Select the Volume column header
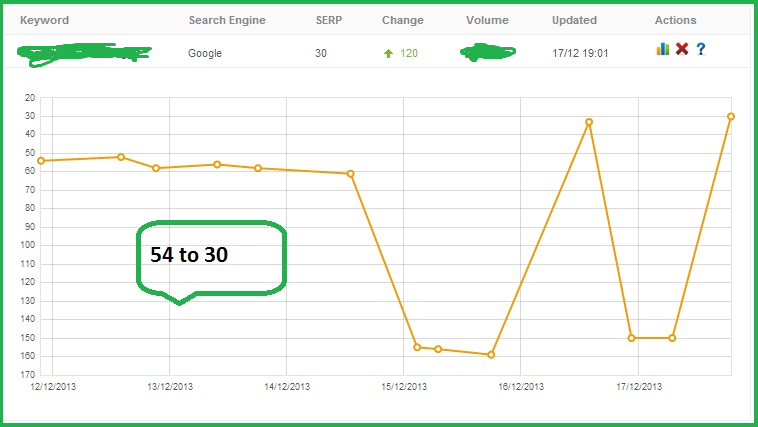The image size is (758, 427). point(487,20)
